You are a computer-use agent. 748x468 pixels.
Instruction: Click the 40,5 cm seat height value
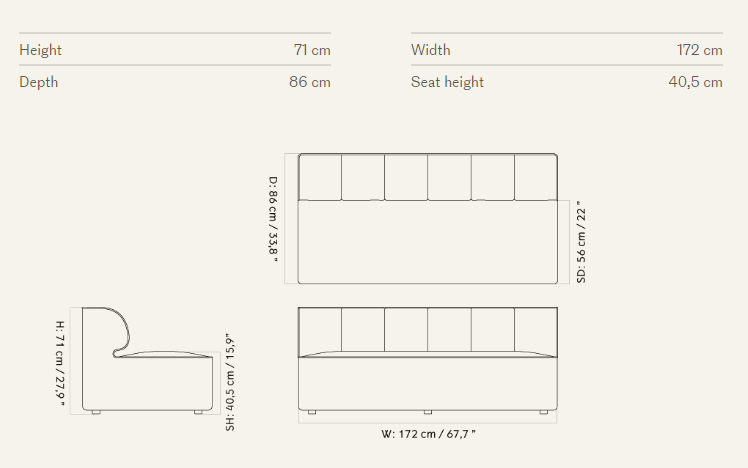click(695, 82)
